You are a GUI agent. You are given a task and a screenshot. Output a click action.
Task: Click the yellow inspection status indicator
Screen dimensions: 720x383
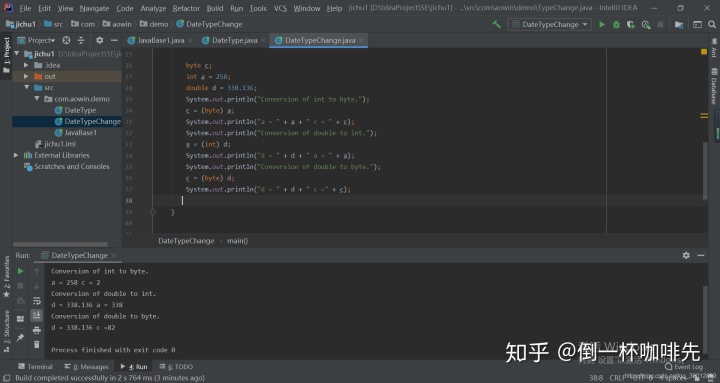click(704, 52)
